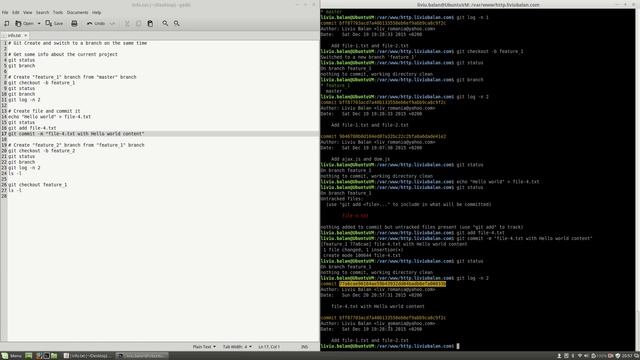Click the user applet tray icon
Viewport: 640px width, 360px height.
click(559, 356)
